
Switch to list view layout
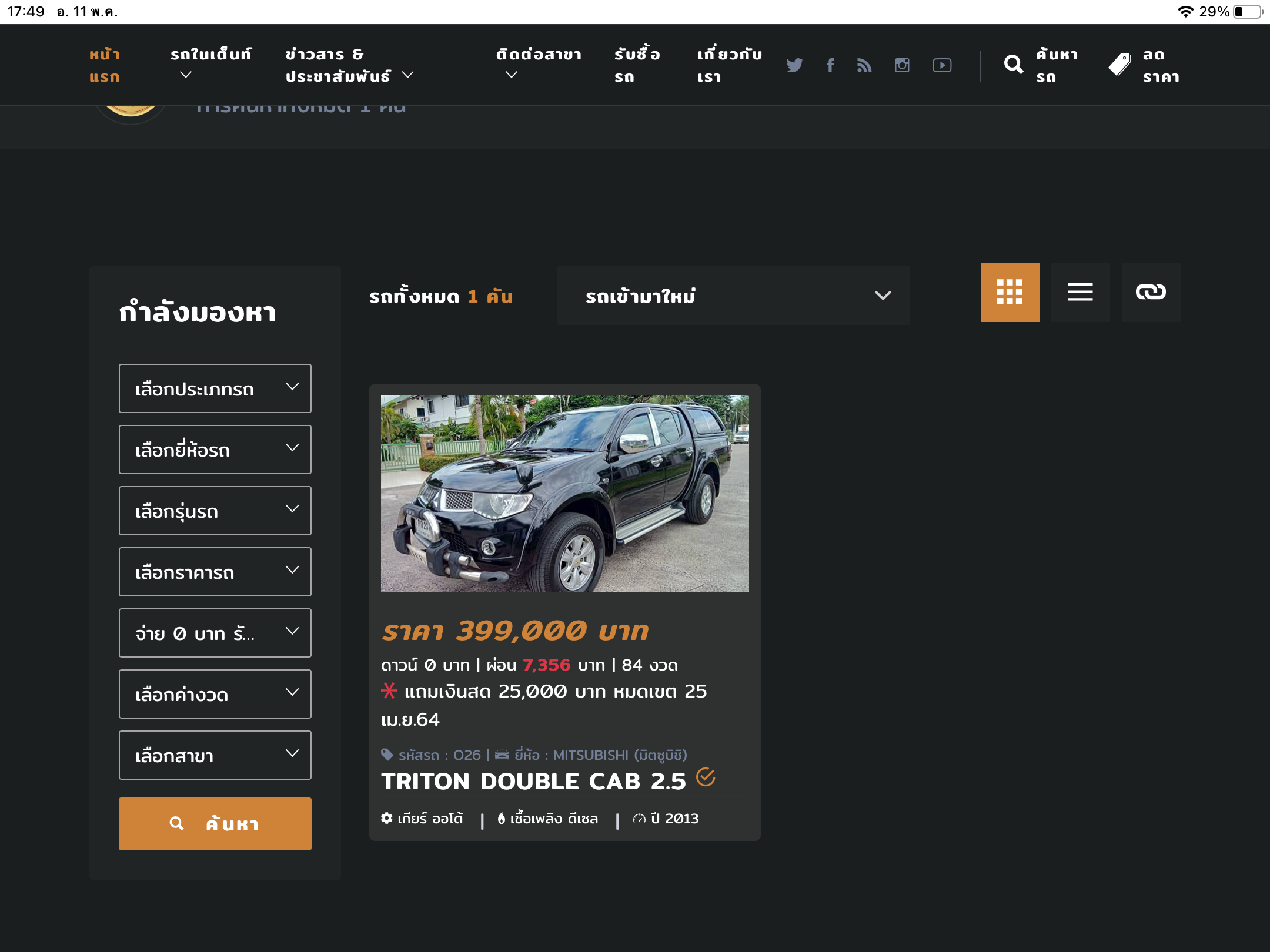[x=1080, y=292]
